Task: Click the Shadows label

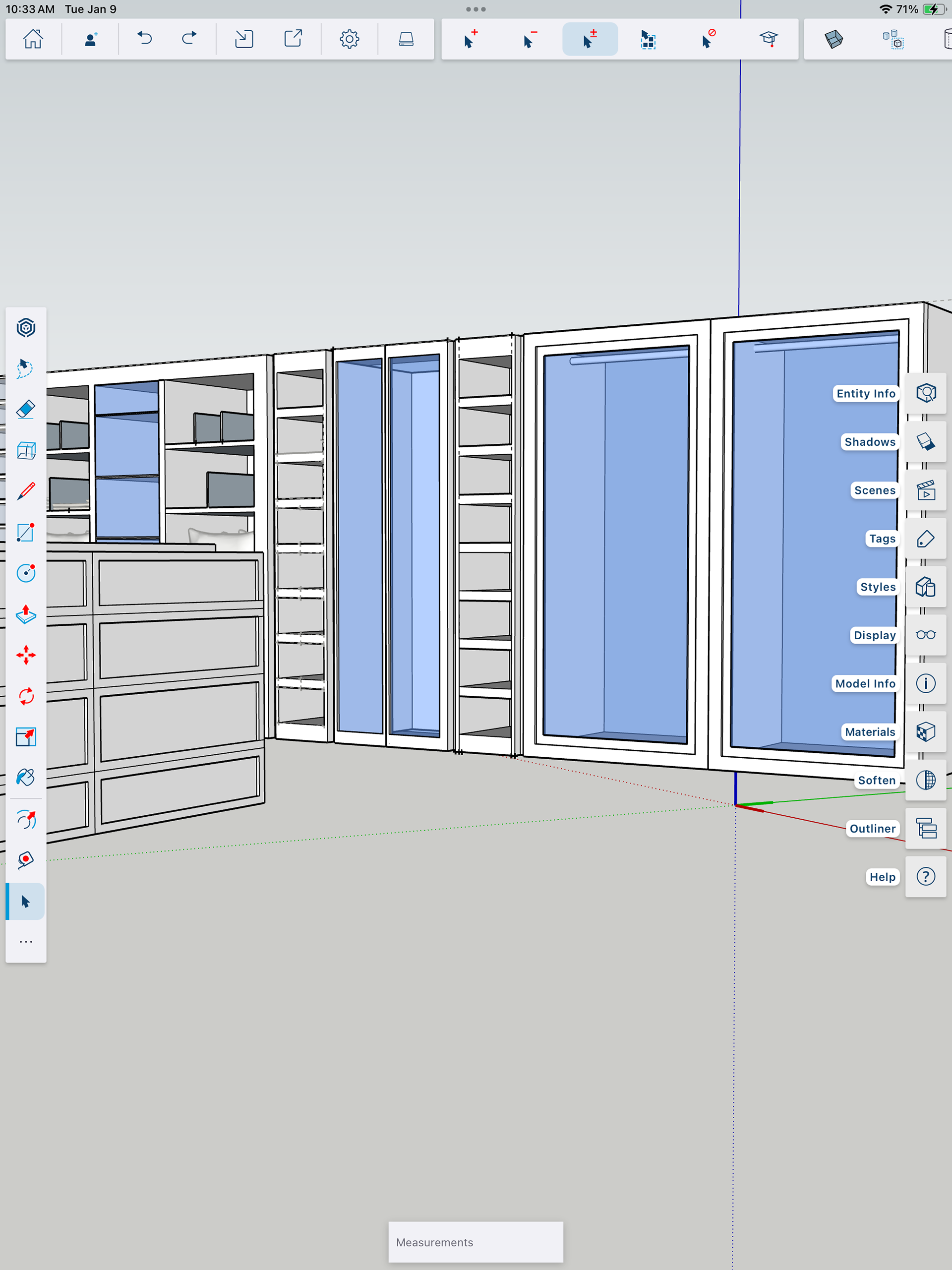Action: [869, 442]
